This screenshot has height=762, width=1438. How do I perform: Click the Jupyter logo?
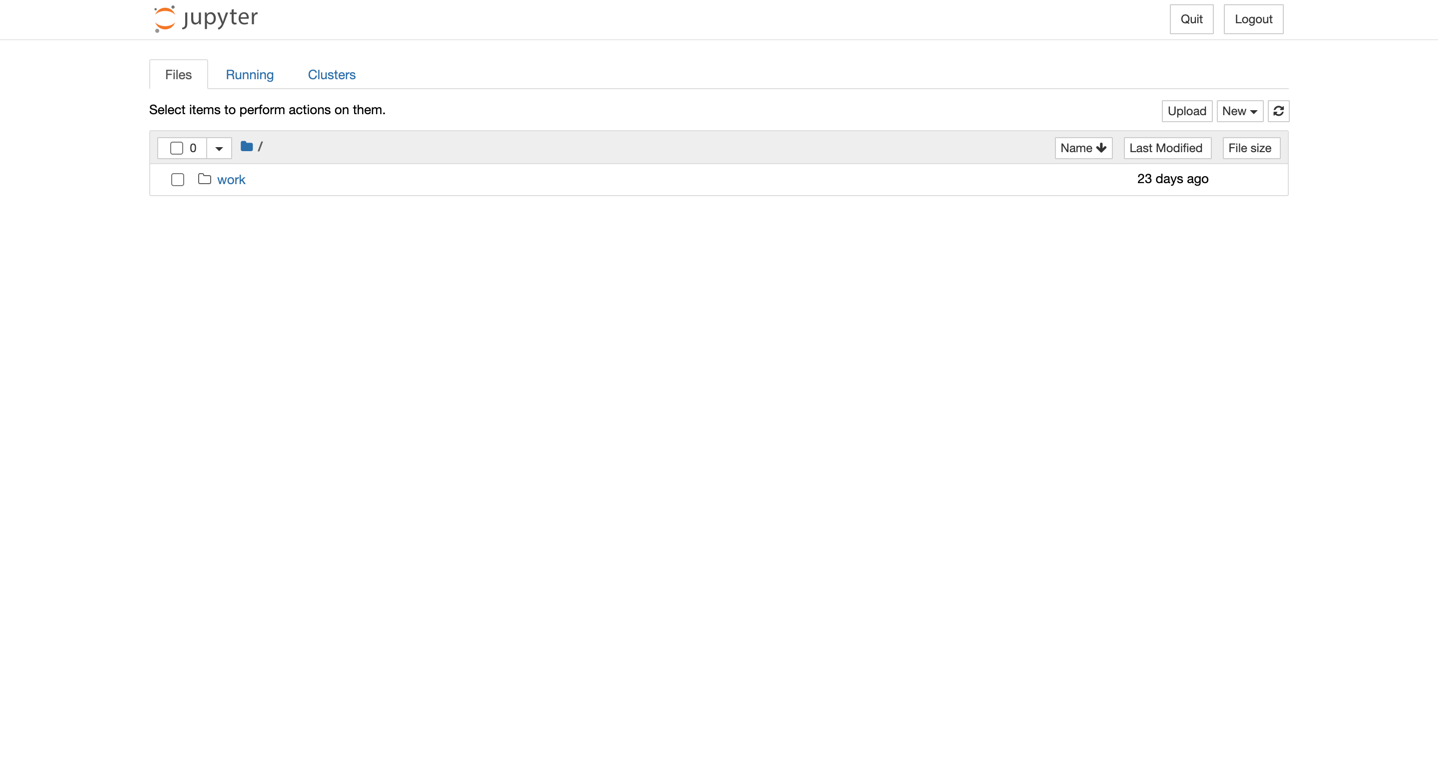(x=206, y=18)
